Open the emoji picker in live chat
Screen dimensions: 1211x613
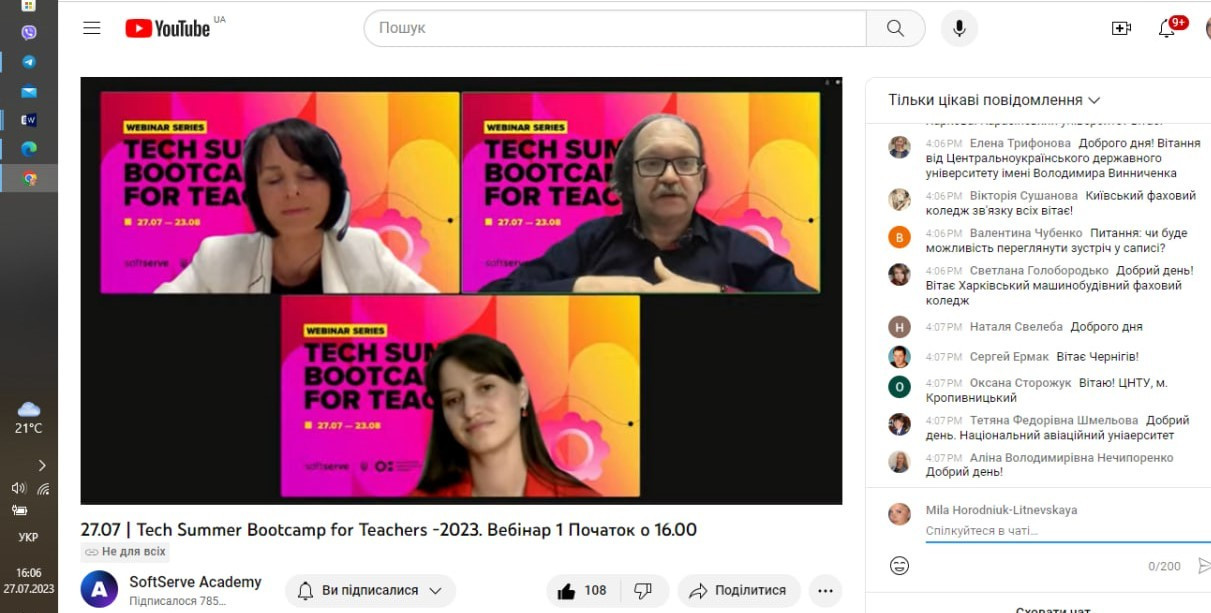pyautogui.click(x=899, y=566)
